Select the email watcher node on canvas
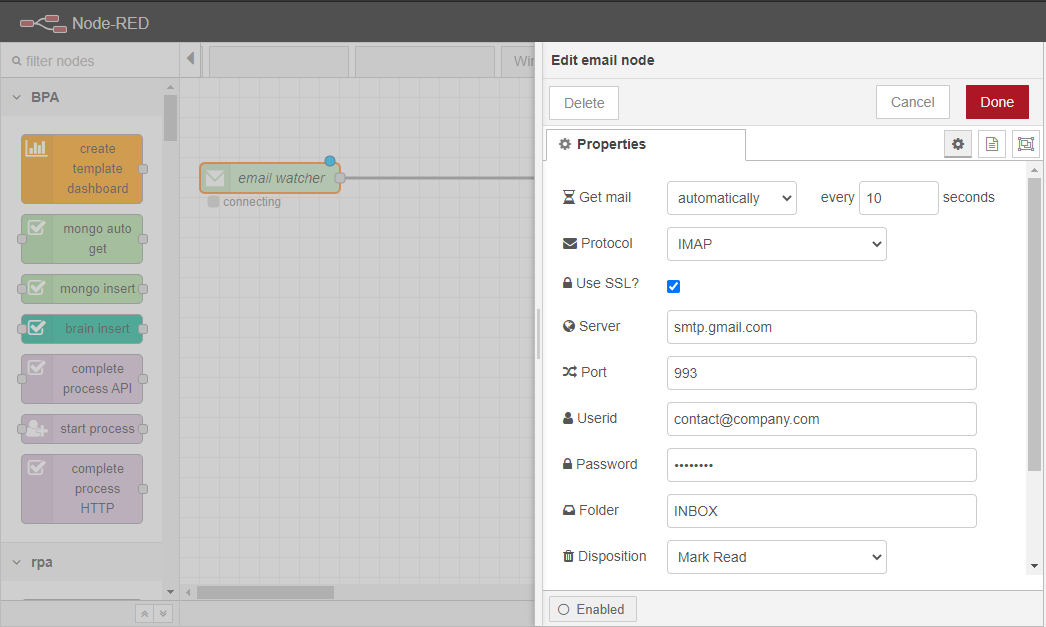Screen dimensions: 1046x627 270,178
